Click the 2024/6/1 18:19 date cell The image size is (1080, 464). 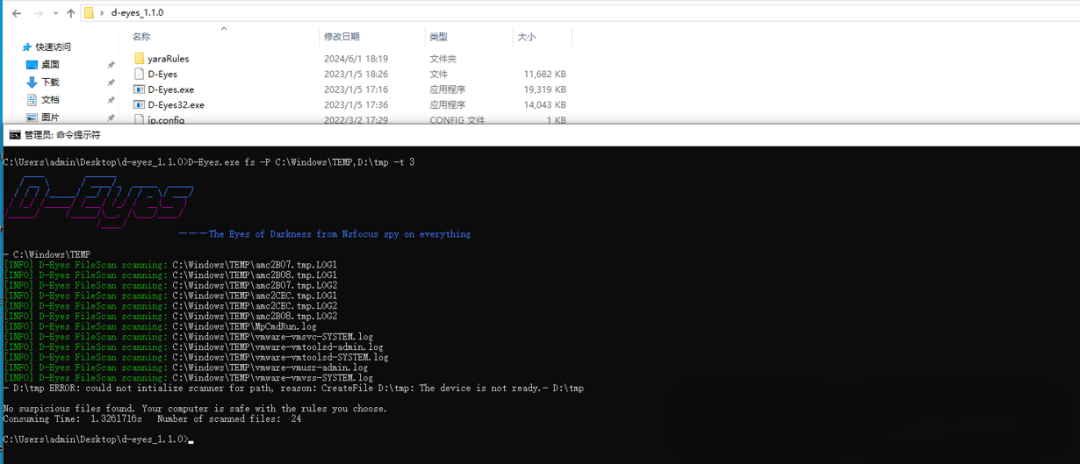pyautogui.click(x=356, y=59)
